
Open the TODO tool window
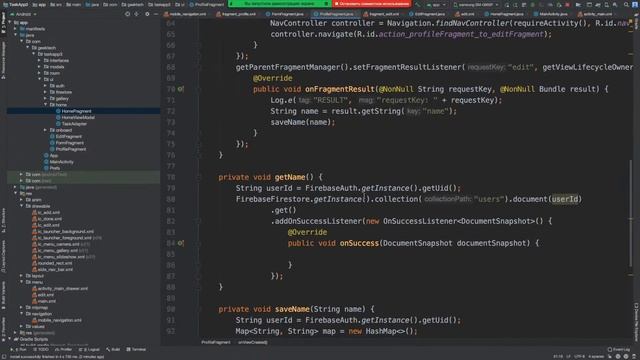pos(40,350)
